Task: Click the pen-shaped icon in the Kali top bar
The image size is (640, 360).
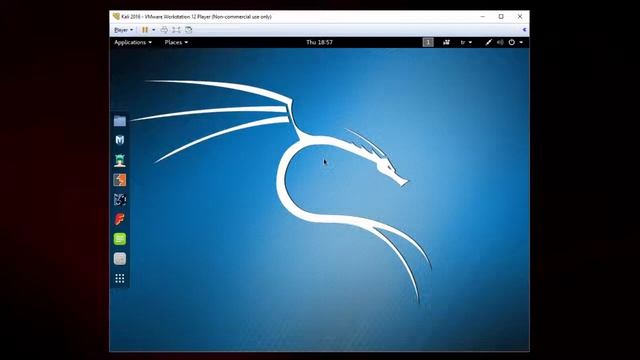Action: [x=488, y=42]
